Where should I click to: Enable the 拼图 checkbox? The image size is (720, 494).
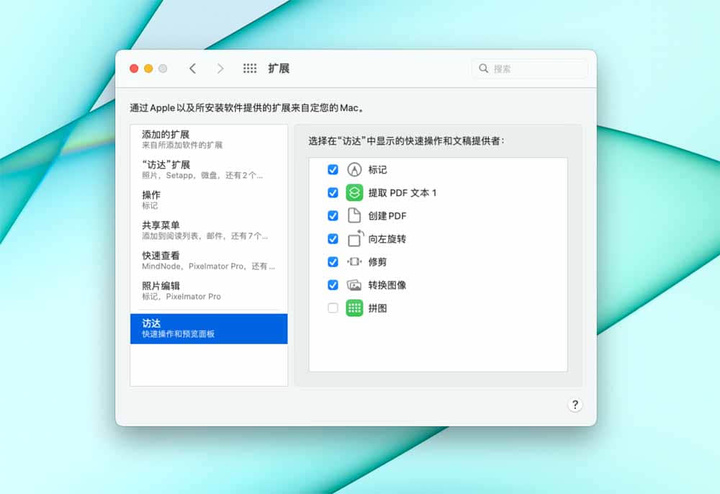[x=333, y=308]
